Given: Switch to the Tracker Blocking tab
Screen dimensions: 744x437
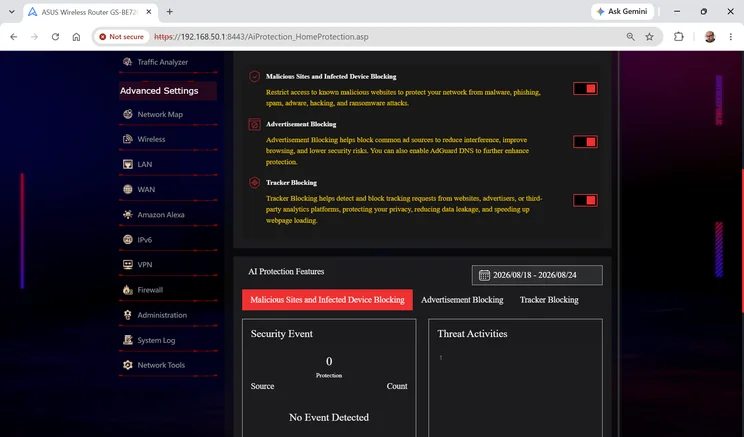Looking at the screenshot, I should [x=549, y=300].
